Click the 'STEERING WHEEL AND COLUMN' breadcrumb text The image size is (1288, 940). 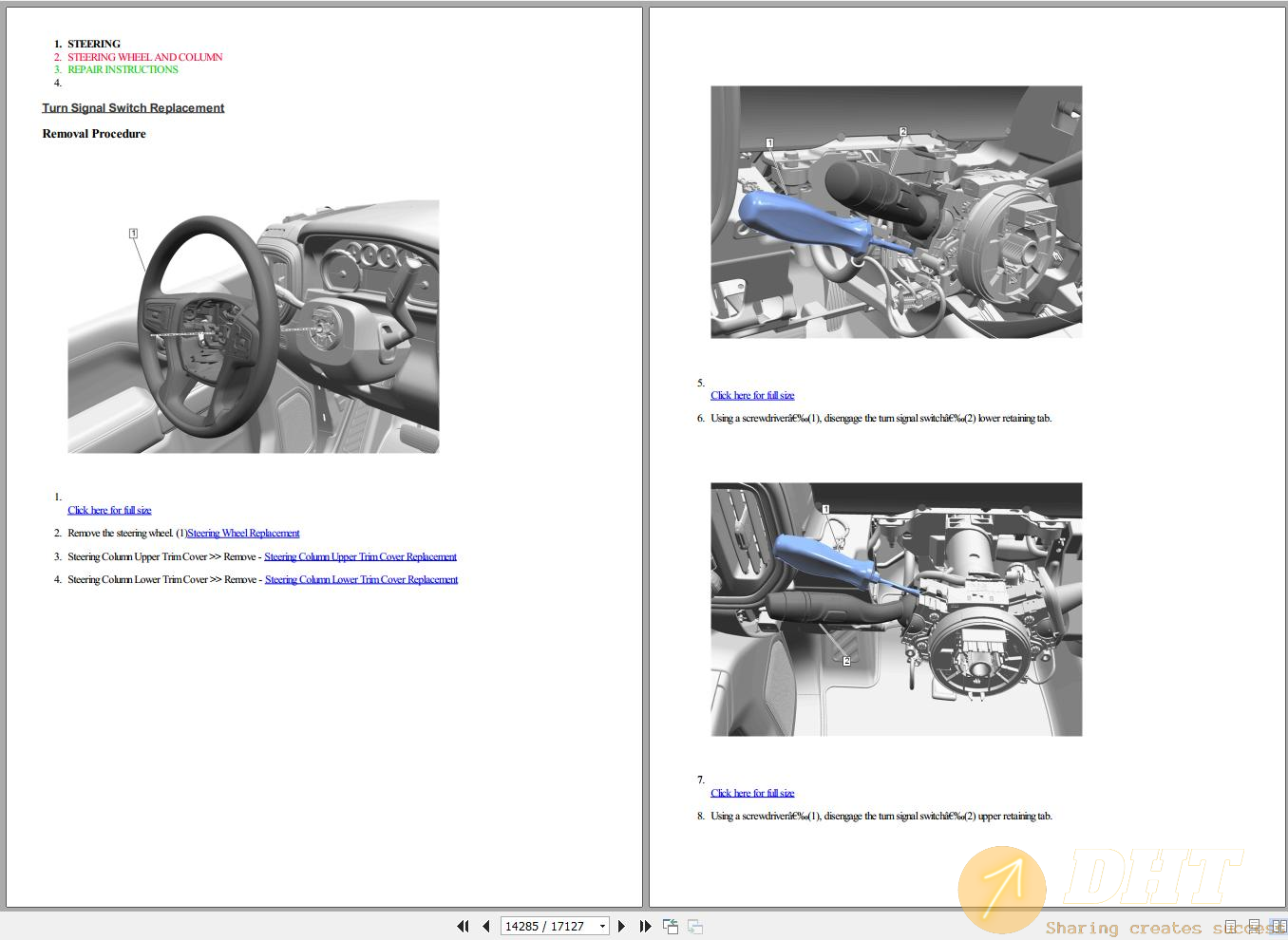(x=144, y=57)
